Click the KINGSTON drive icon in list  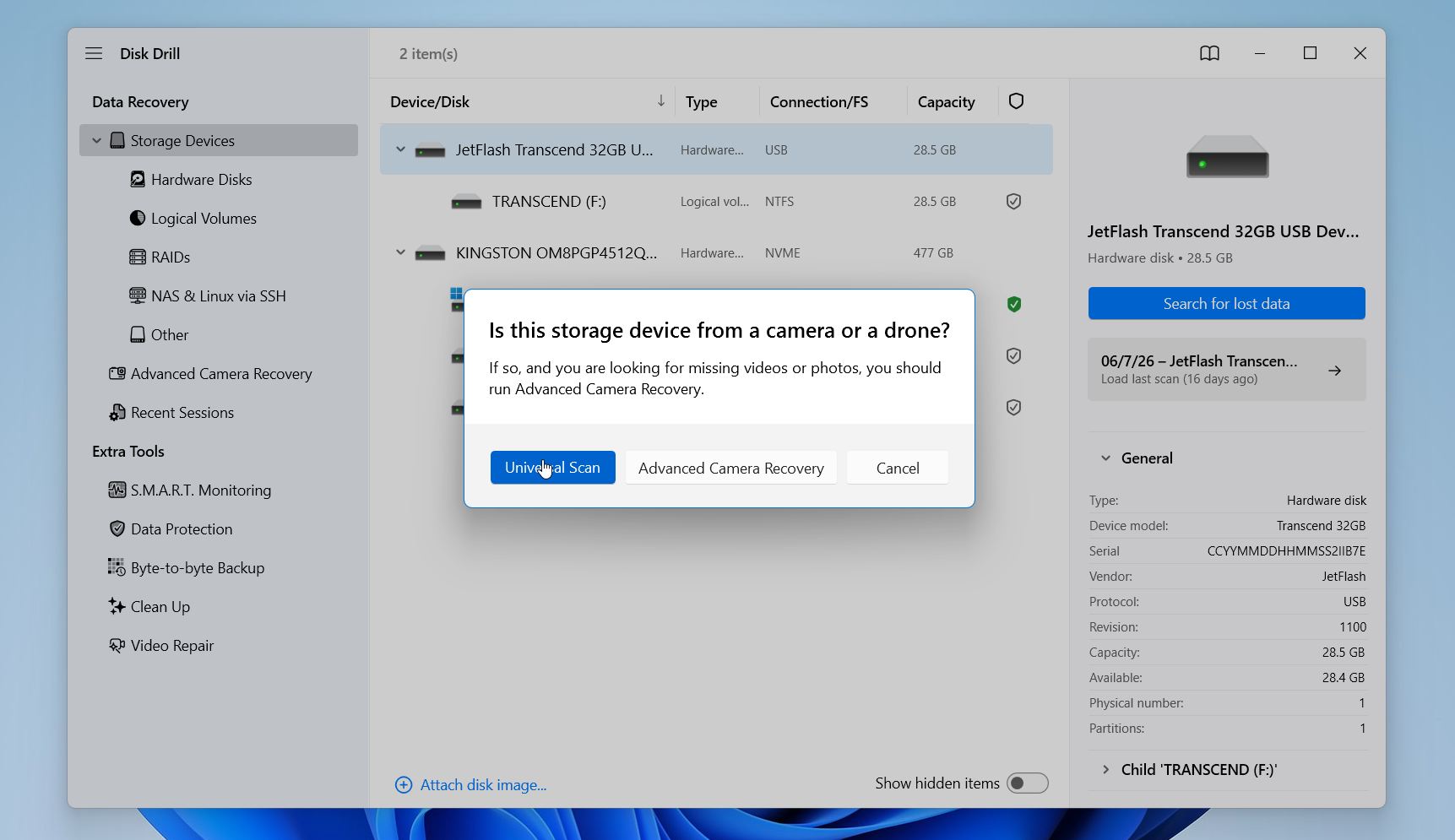click(430, 253)
